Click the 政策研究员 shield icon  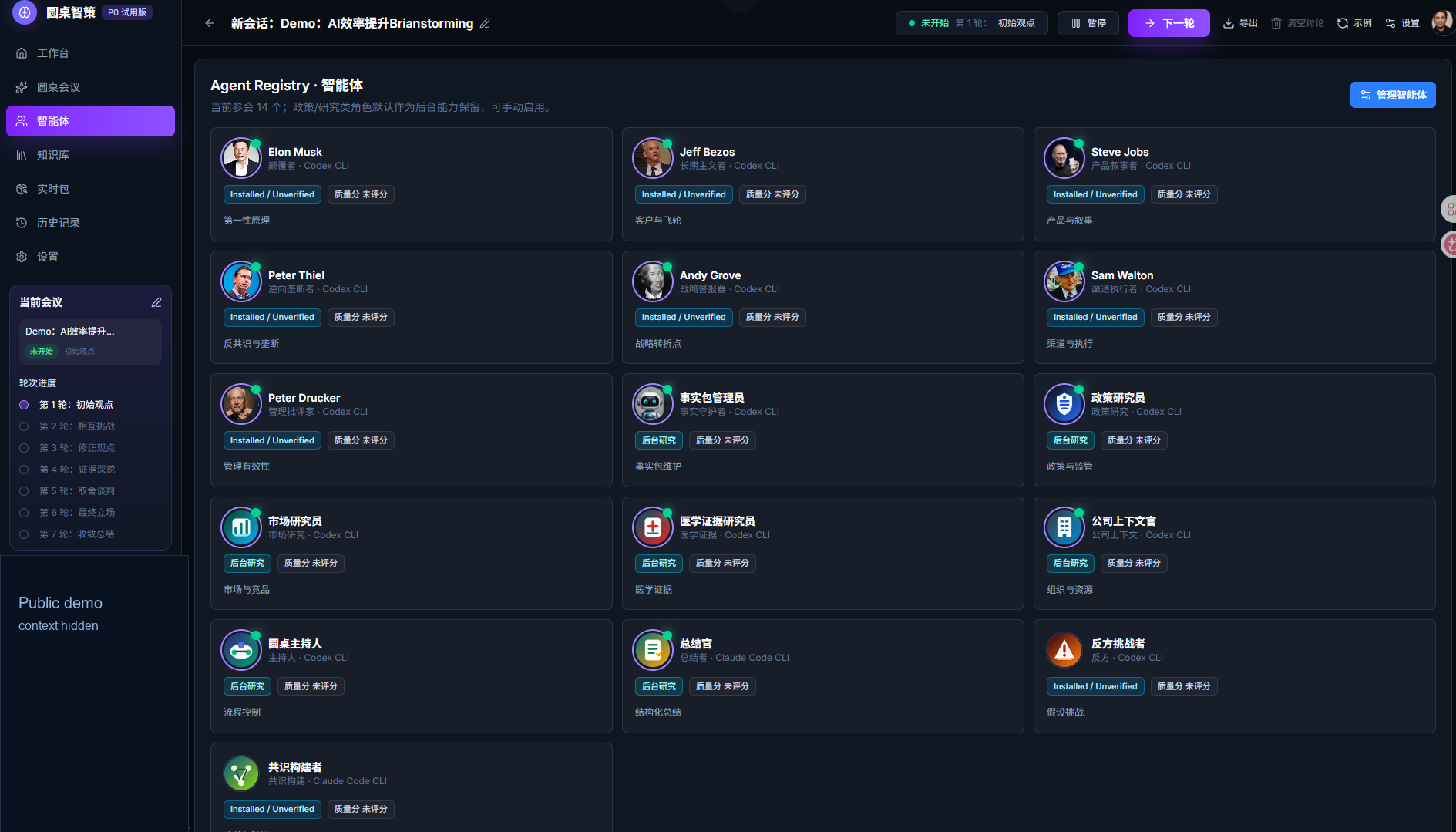point(1064,404)
